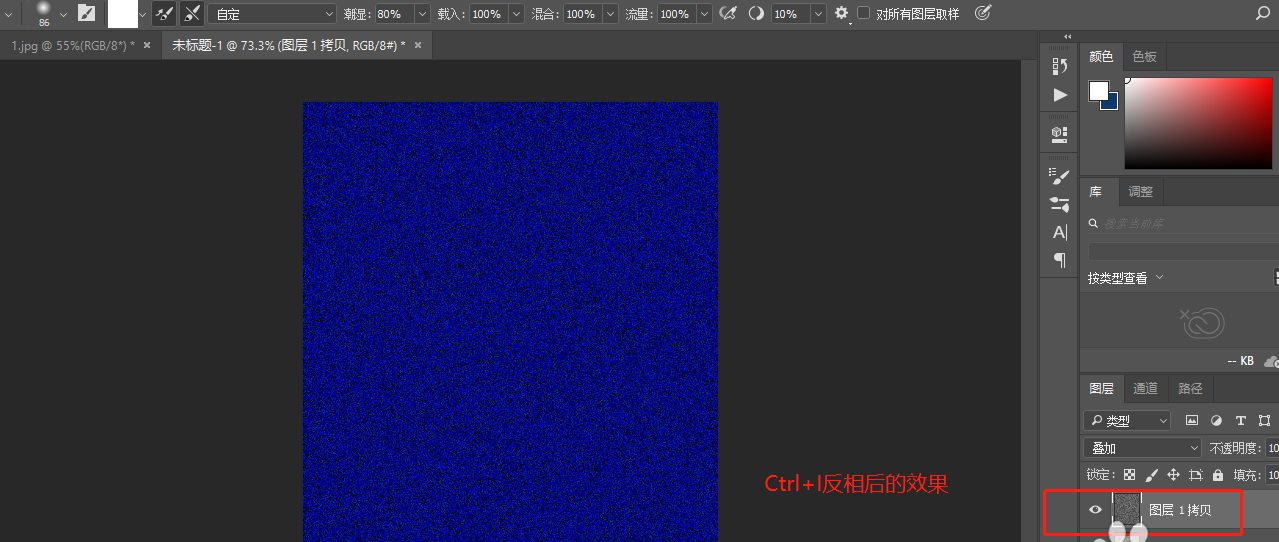Open the Character panel icon
This screenshot has width=1279, height=542.
coord(1060,232)
